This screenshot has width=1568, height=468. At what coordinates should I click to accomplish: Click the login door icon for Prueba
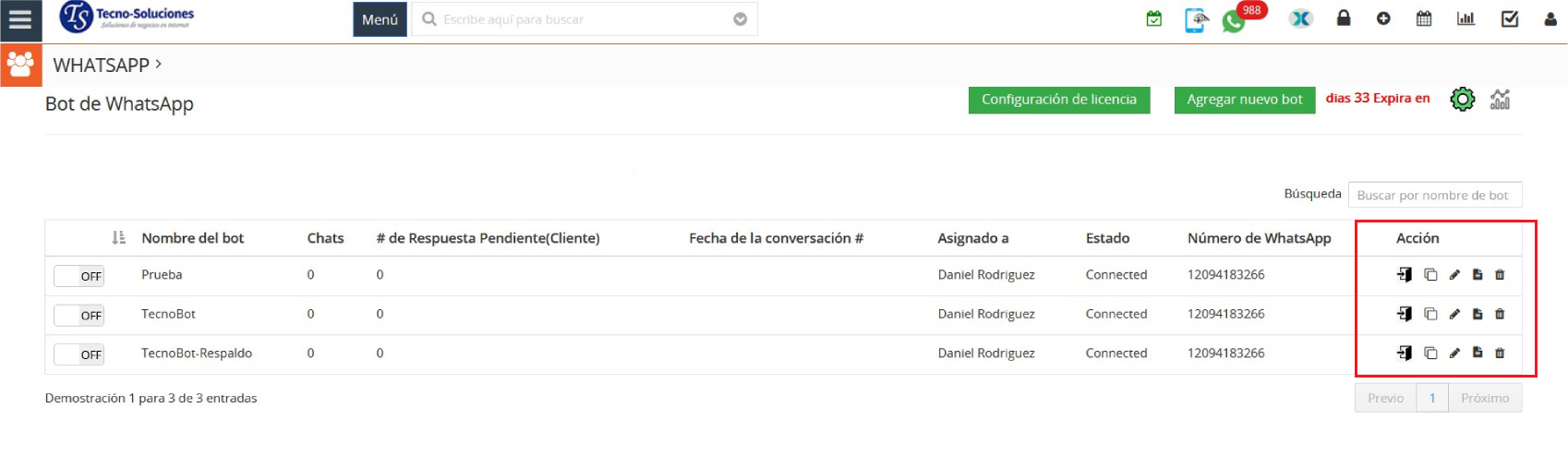pos(1405,275)
